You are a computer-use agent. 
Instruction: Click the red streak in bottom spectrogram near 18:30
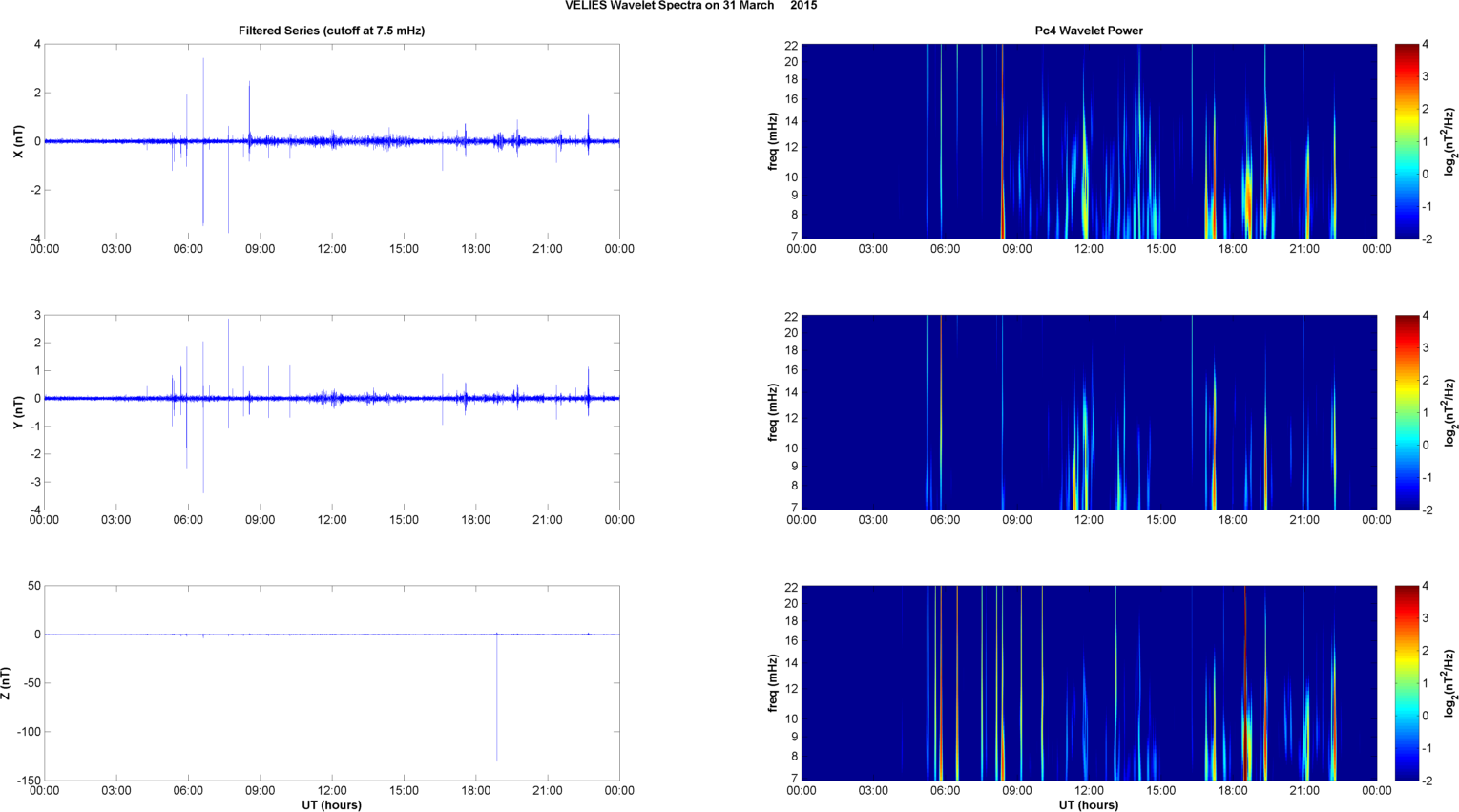pos(1246,687)
